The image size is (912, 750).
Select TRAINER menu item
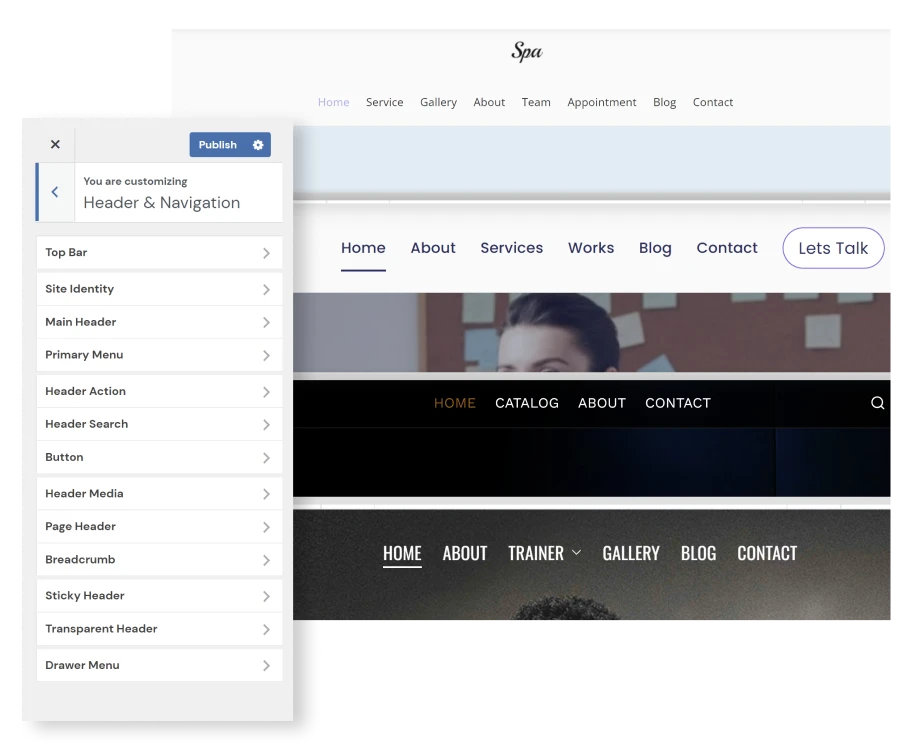tap(536, 553)
